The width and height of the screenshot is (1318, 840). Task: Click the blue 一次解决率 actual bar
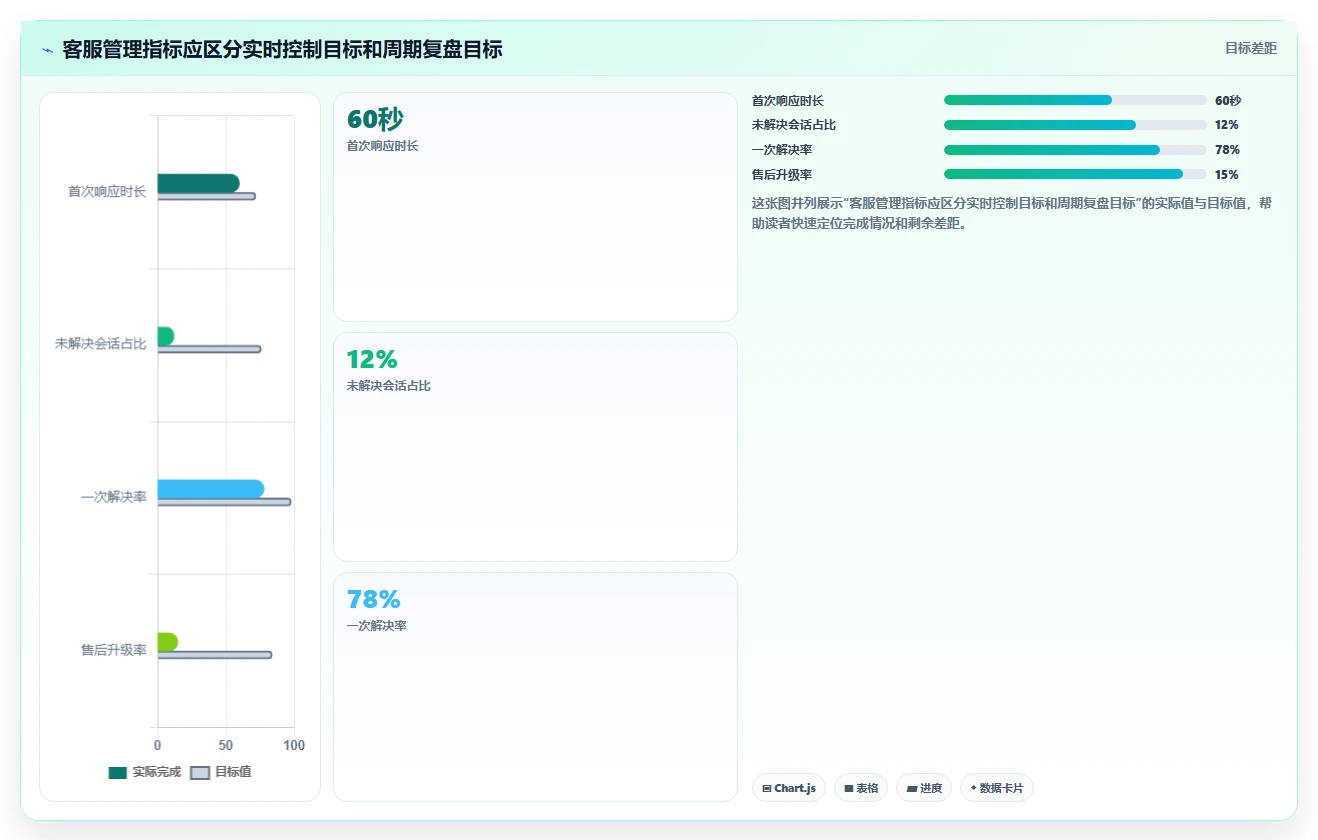click(x=210, y=489)
